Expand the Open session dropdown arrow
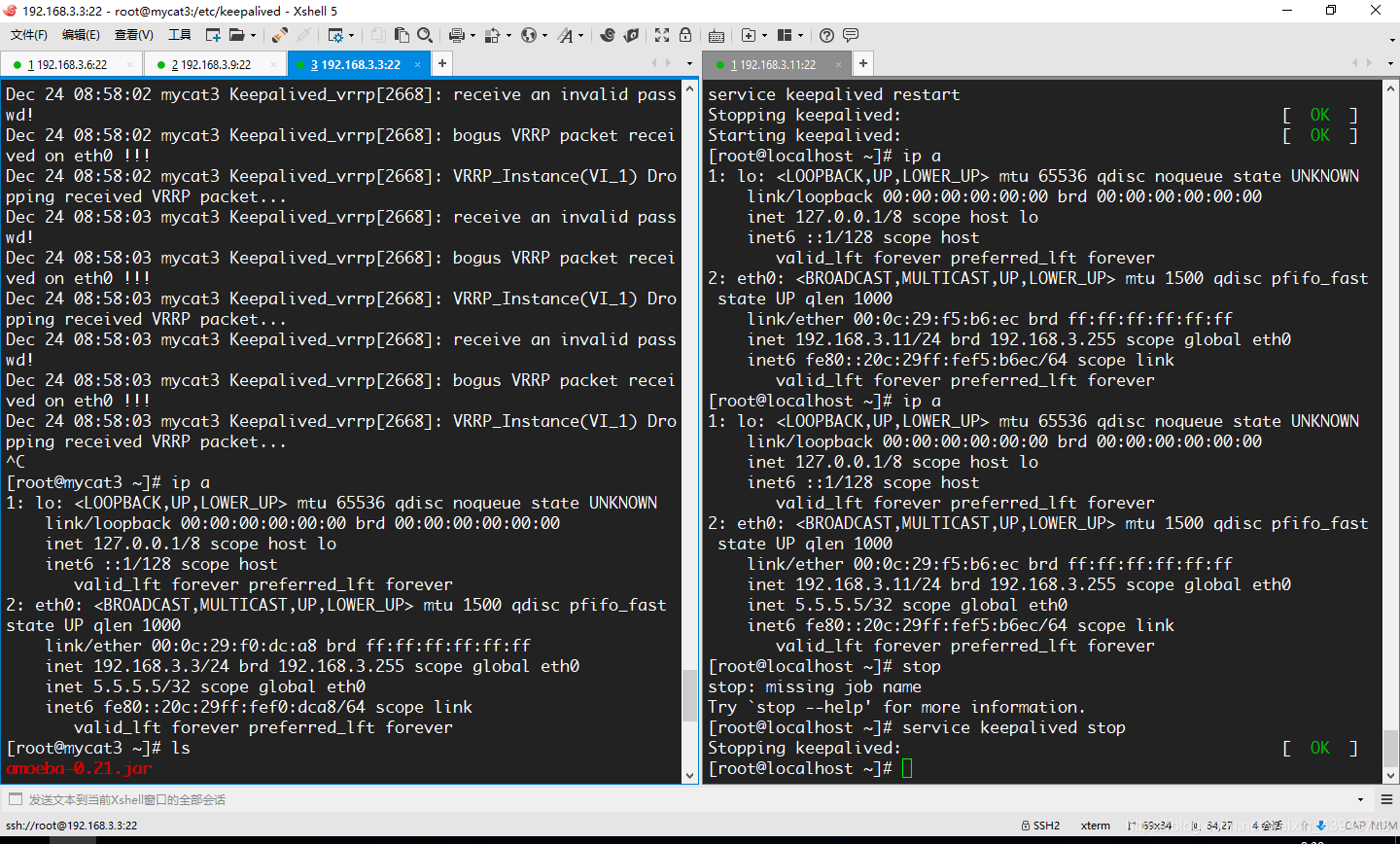1400x844 pixels. (x=253, y=35)
